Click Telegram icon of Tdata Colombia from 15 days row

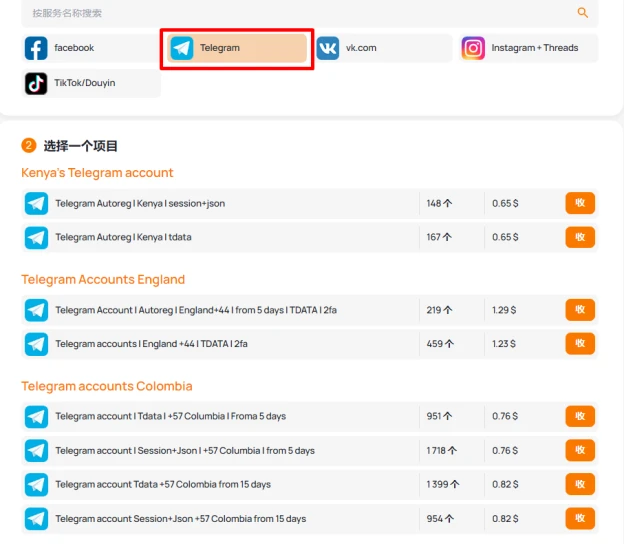(36, 485)
